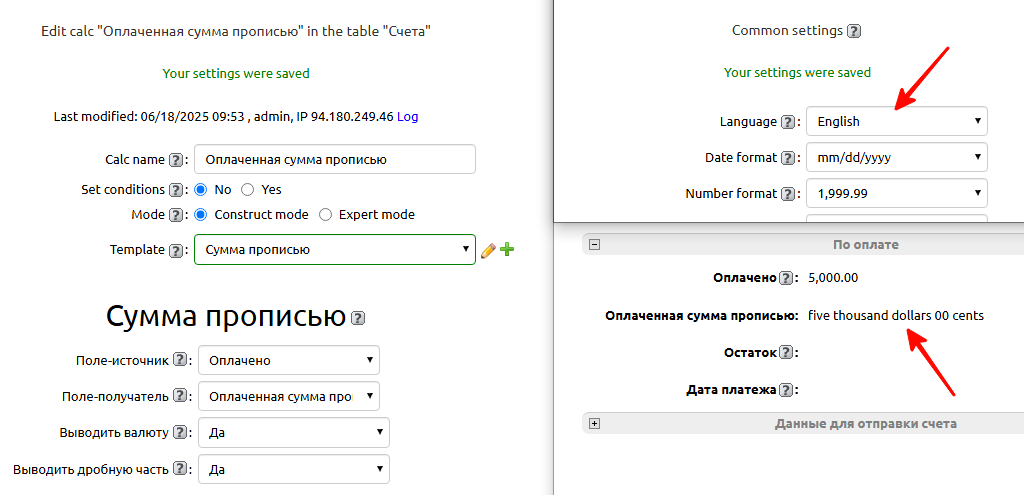Open the Template dropdown Сумма прописью
Viewport: 1024px width, 495px height.
point(334,250)
